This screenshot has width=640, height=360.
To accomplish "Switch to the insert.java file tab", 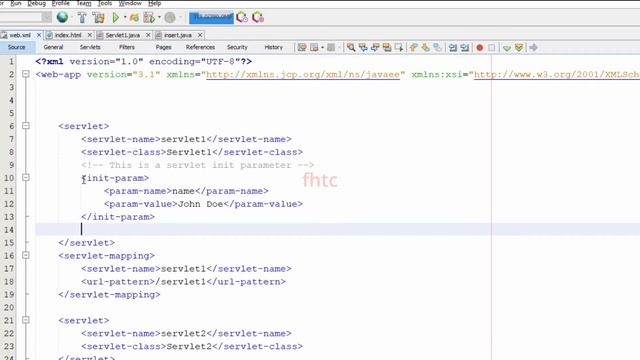I will [178, 35].
